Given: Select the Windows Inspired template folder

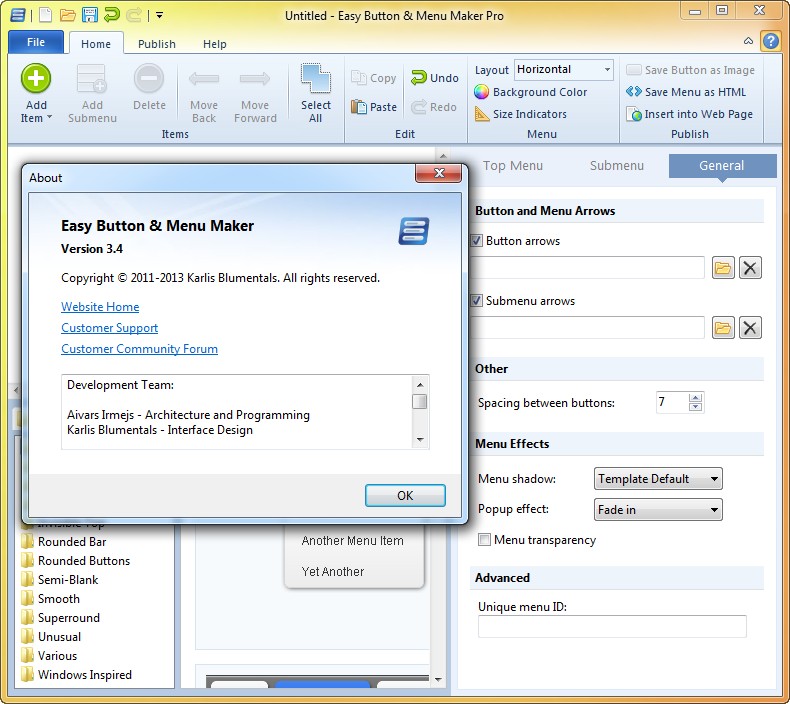Looking at the screenshot, I should (77, 675).
